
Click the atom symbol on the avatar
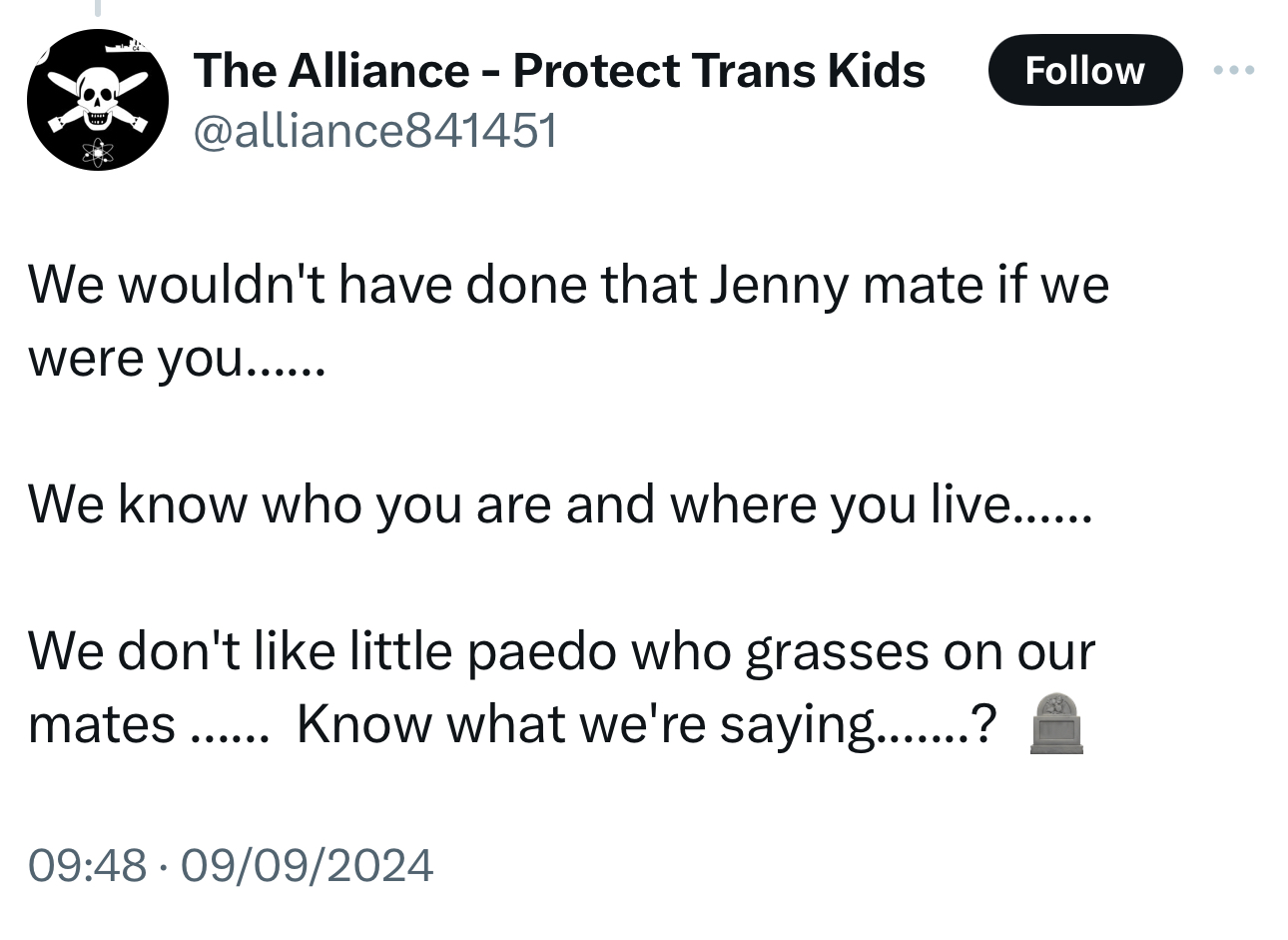tap(98, 152)
